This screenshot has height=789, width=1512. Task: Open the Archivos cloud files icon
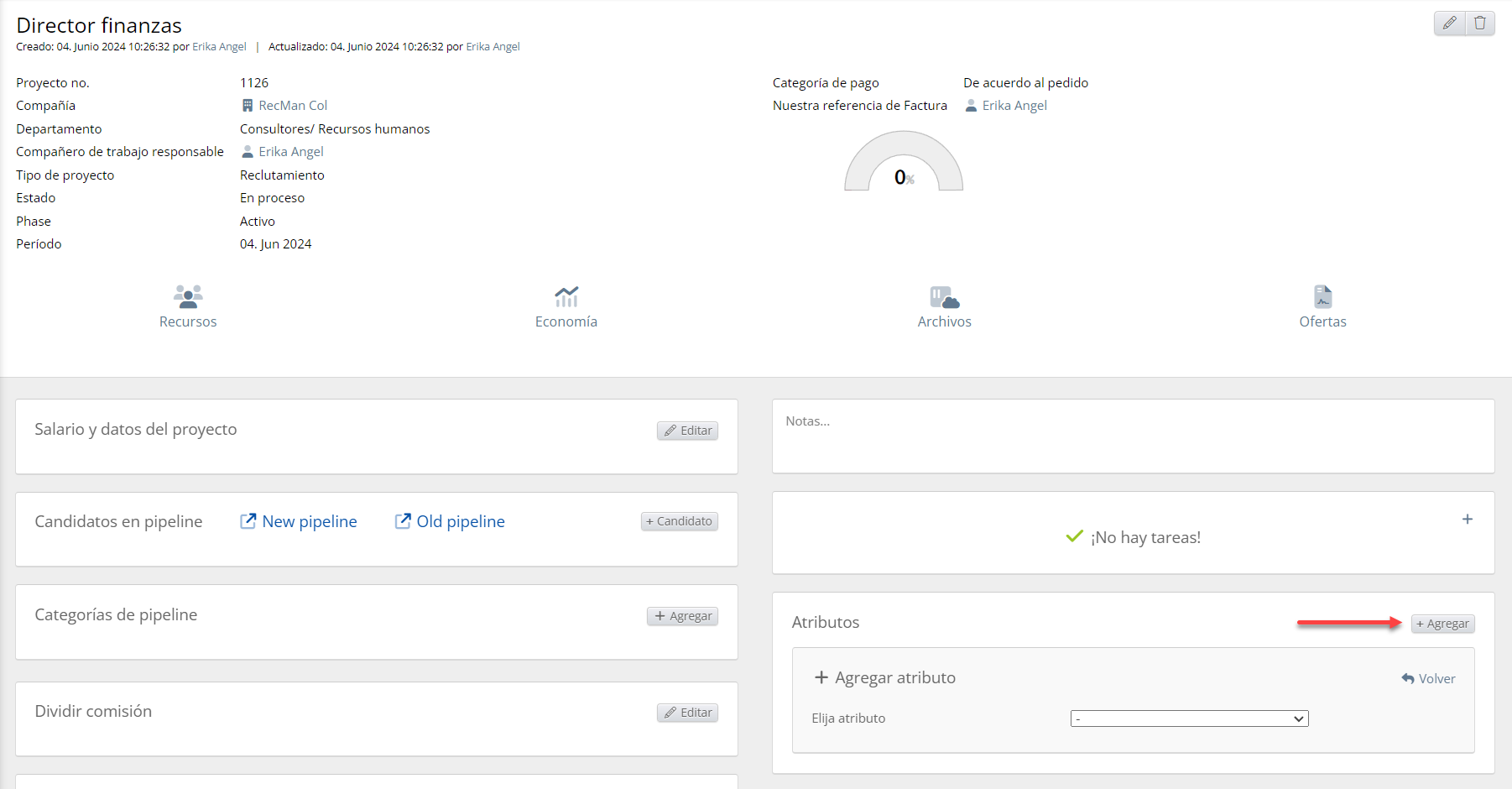(944, 297)
